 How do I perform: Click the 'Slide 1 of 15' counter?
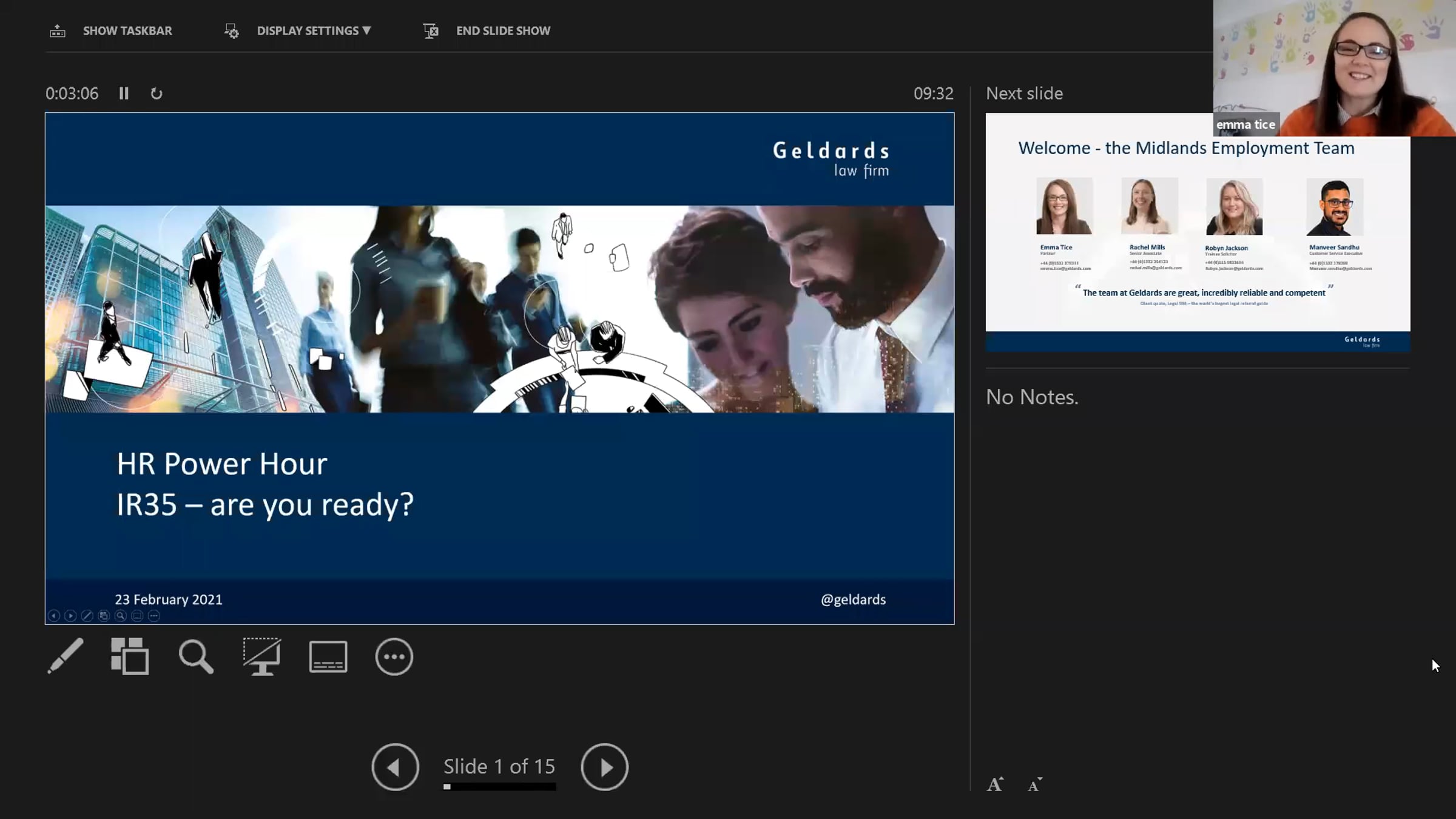pos(499,766)
